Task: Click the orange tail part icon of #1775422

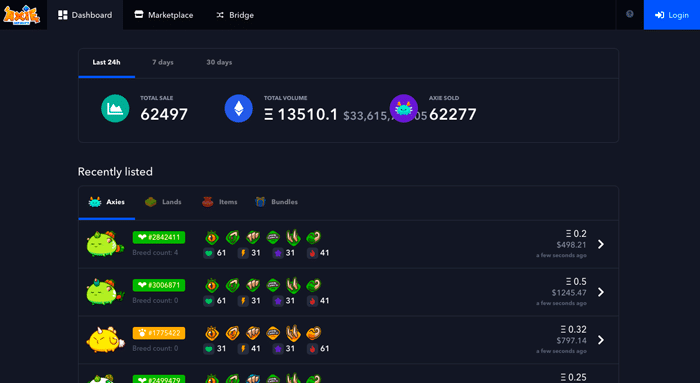Action: (x=314, y=333)
